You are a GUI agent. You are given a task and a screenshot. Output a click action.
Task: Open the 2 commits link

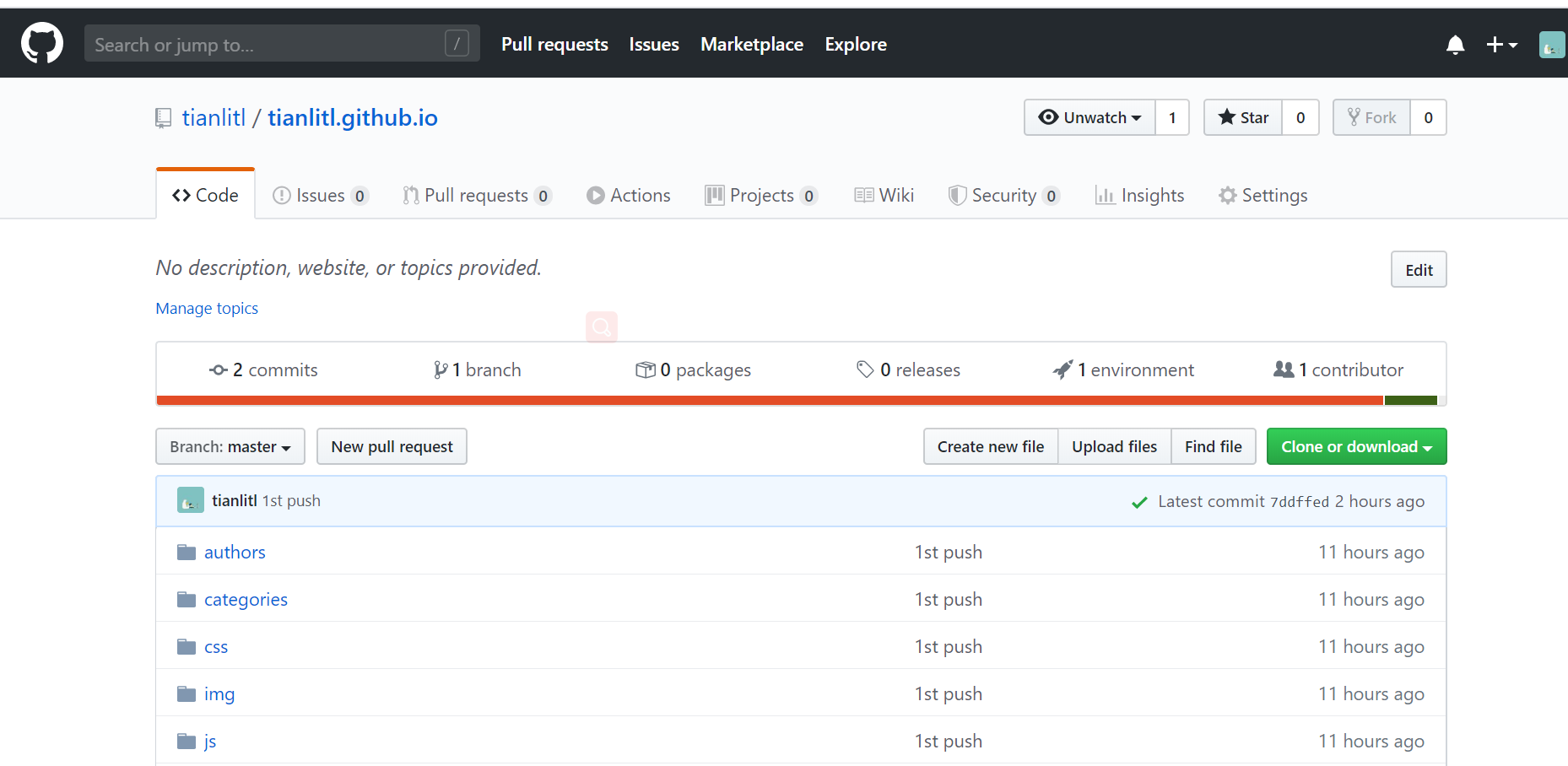(x=263, y=370)
